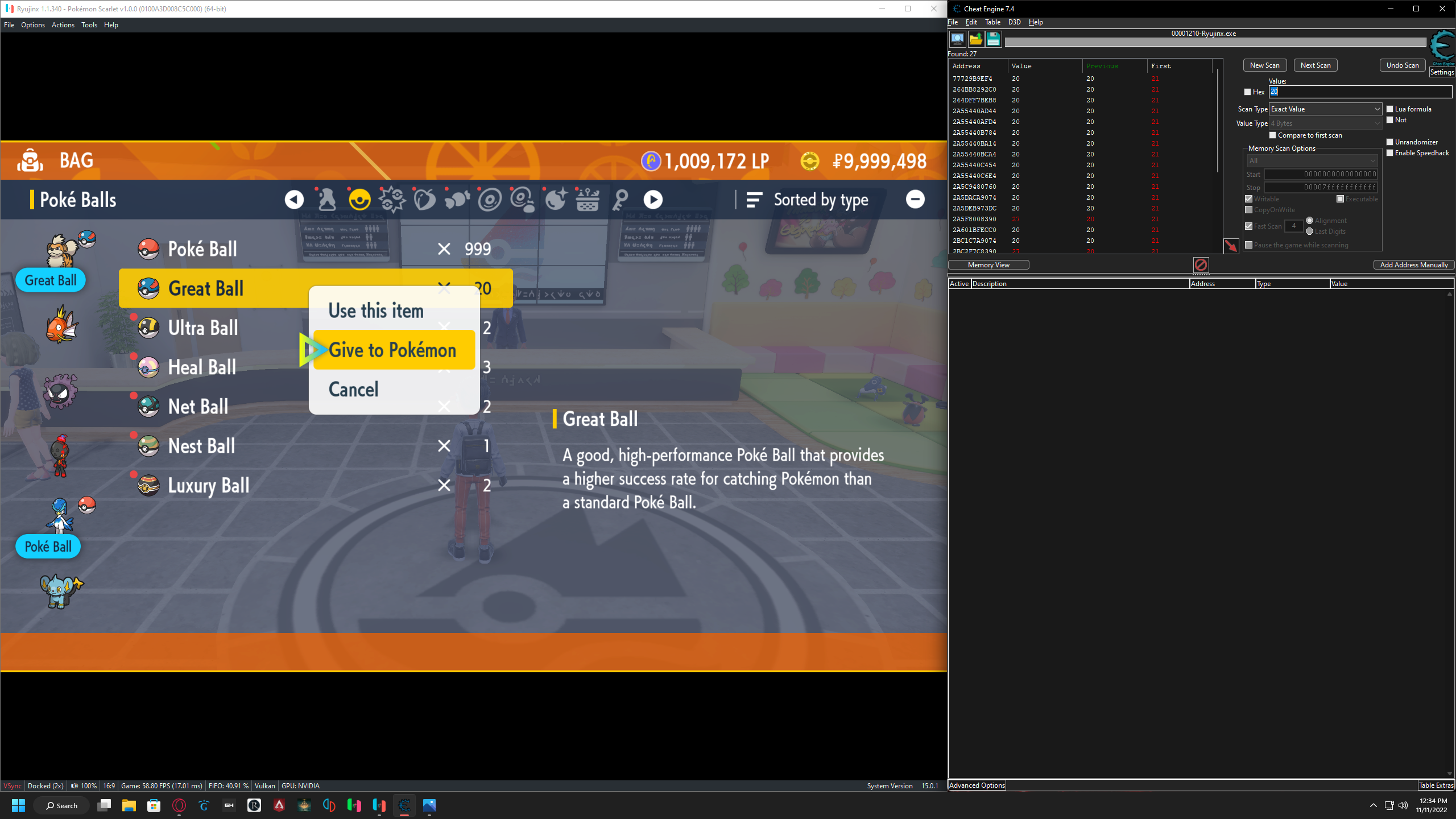Click Add Address Manually

(x=1413, y=264)
